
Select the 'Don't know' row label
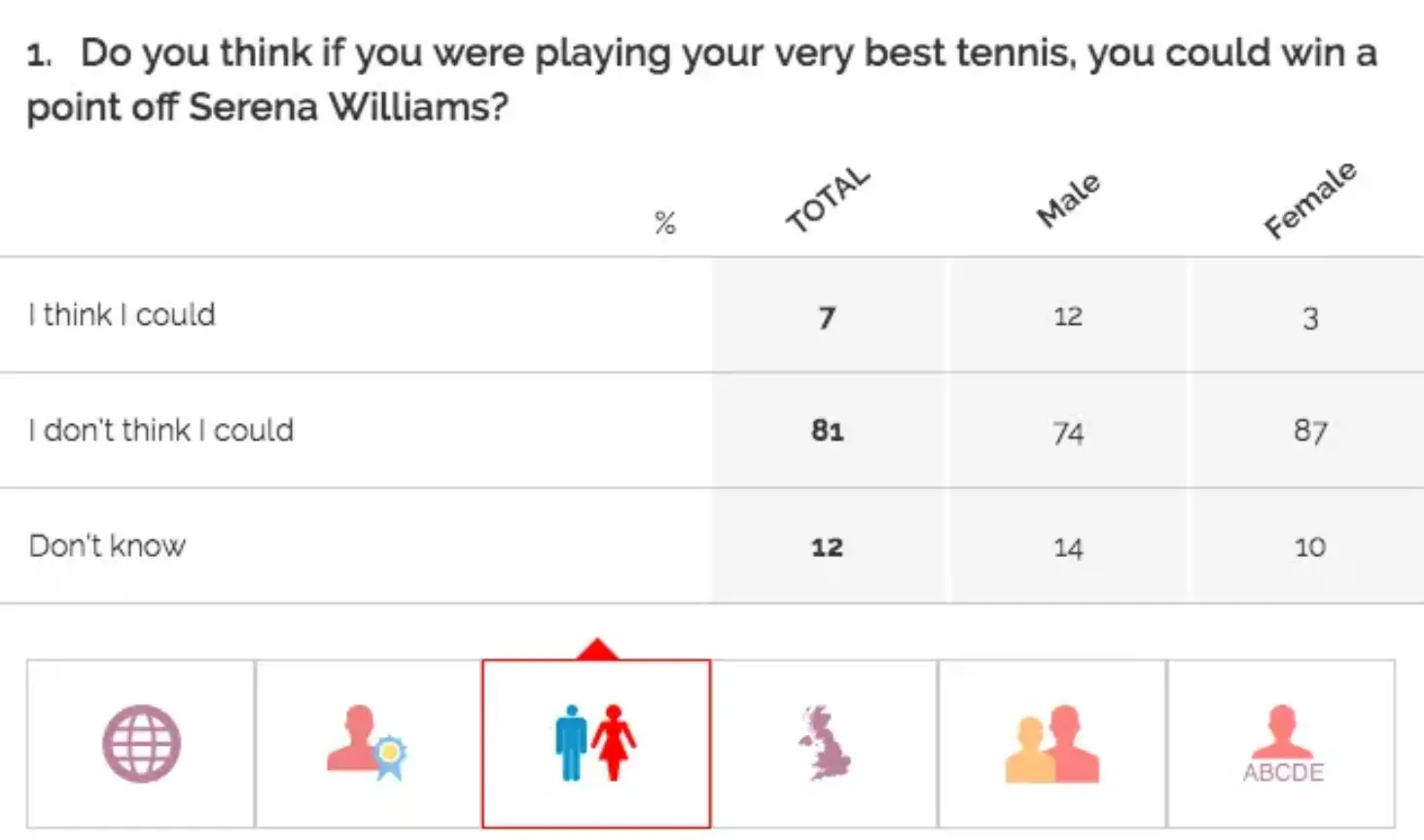click(107, 545)
